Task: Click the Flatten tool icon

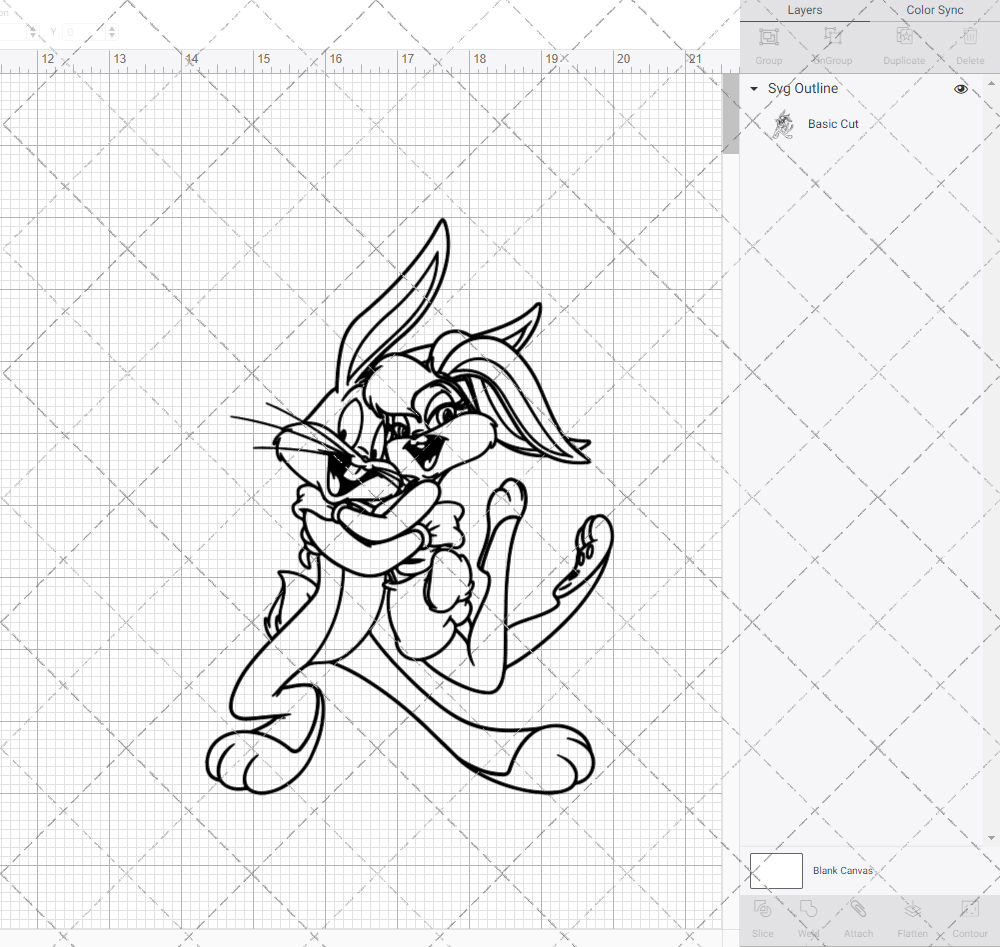Action: point(913,909)
